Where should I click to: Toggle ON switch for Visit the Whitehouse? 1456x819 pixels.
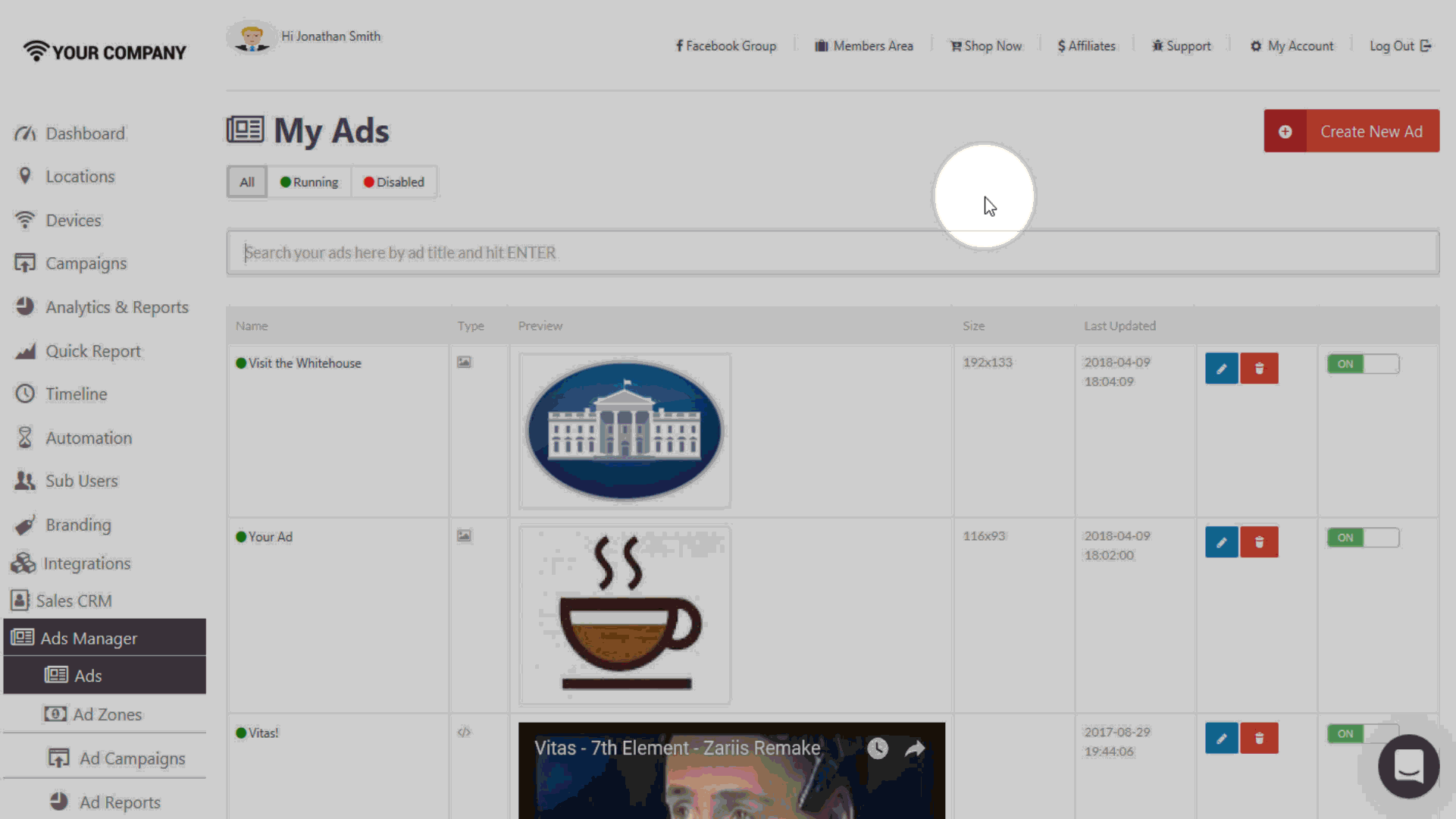pyautogui.click(x=1363, y=364)
